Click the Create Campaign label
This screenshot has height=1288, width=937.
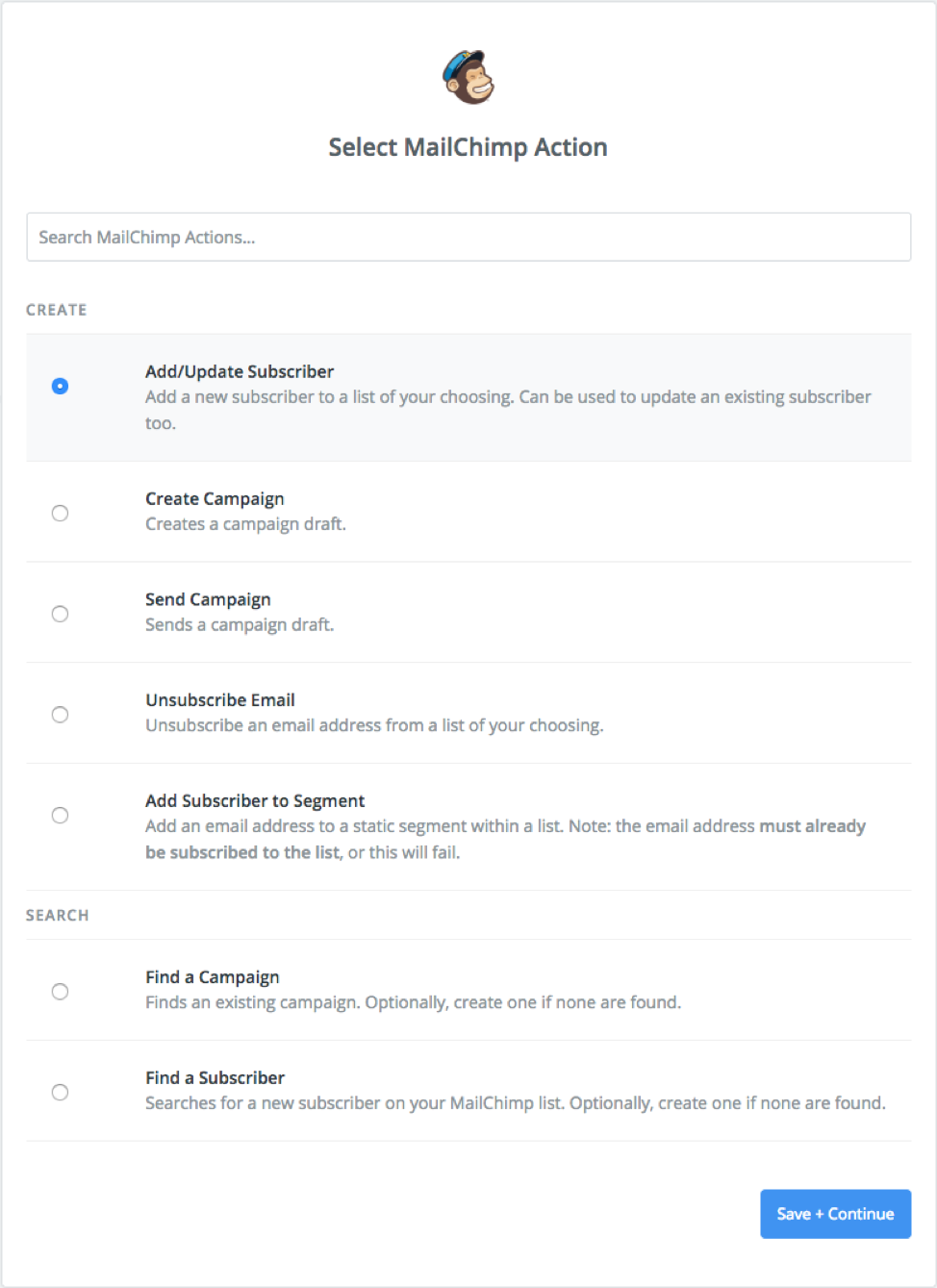coord(215,498)
